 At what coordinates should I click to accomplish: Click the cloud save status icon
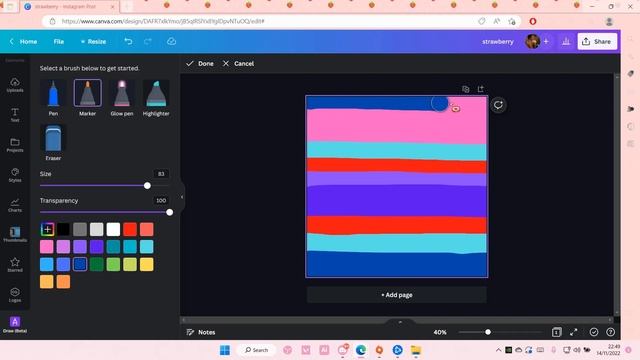click(171, 41)
